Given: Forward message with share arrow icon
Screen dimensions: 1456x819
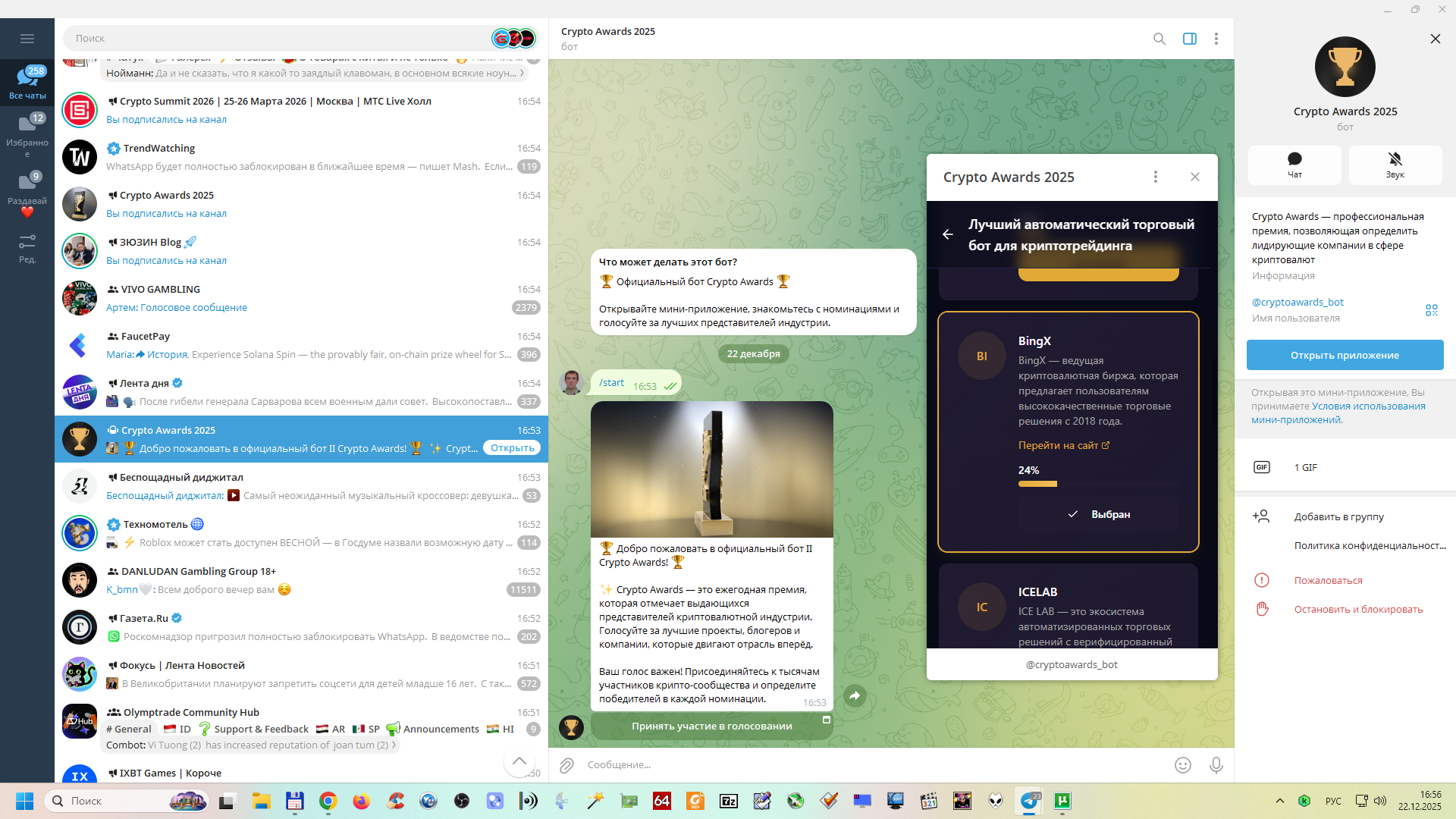Looking at the screenshot, I should [x=855, y=695].
